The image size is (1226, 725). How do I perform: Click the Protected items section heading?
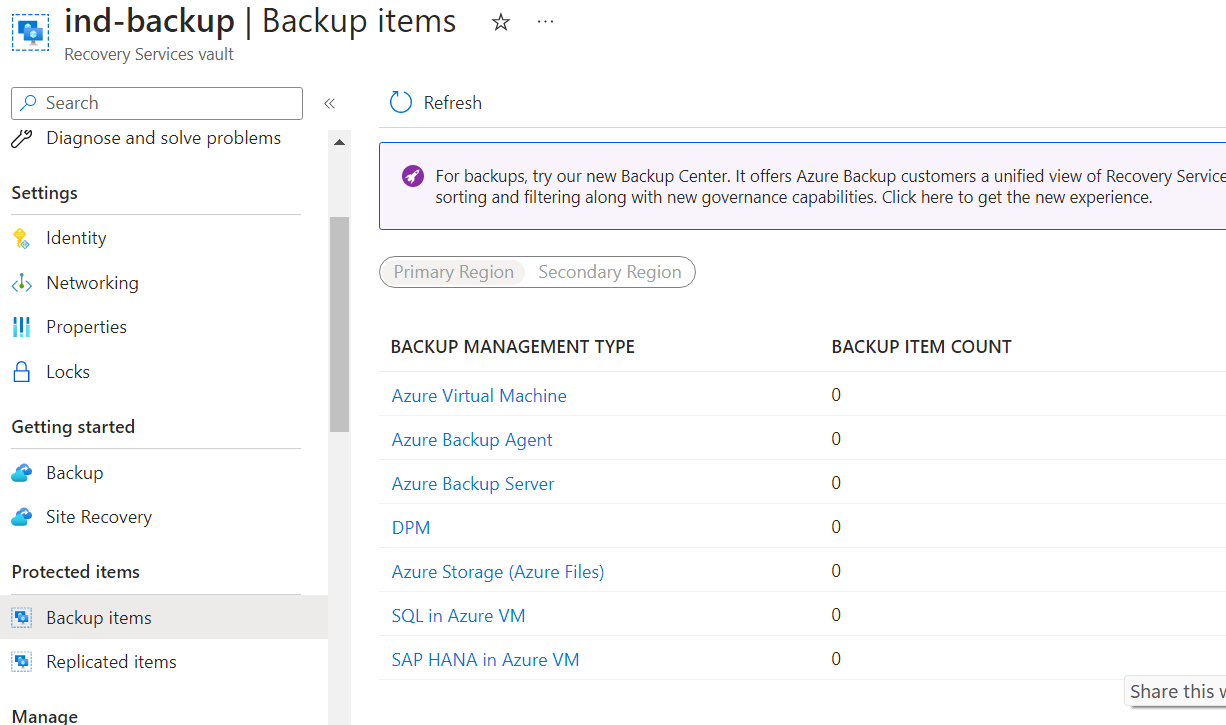coord(75,572)
